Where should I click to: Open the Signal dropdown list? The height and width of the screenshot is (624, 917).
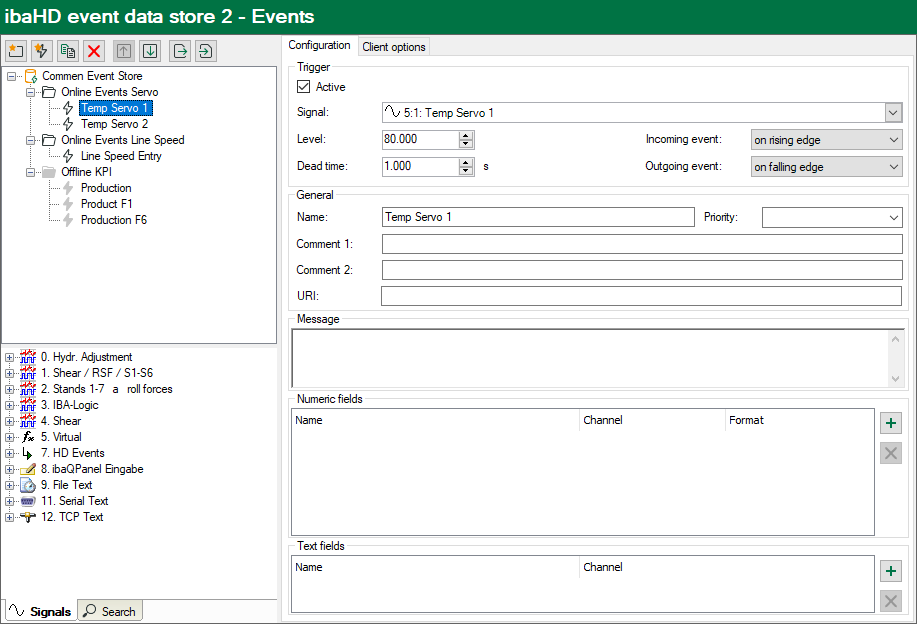(x=893, y=113)
